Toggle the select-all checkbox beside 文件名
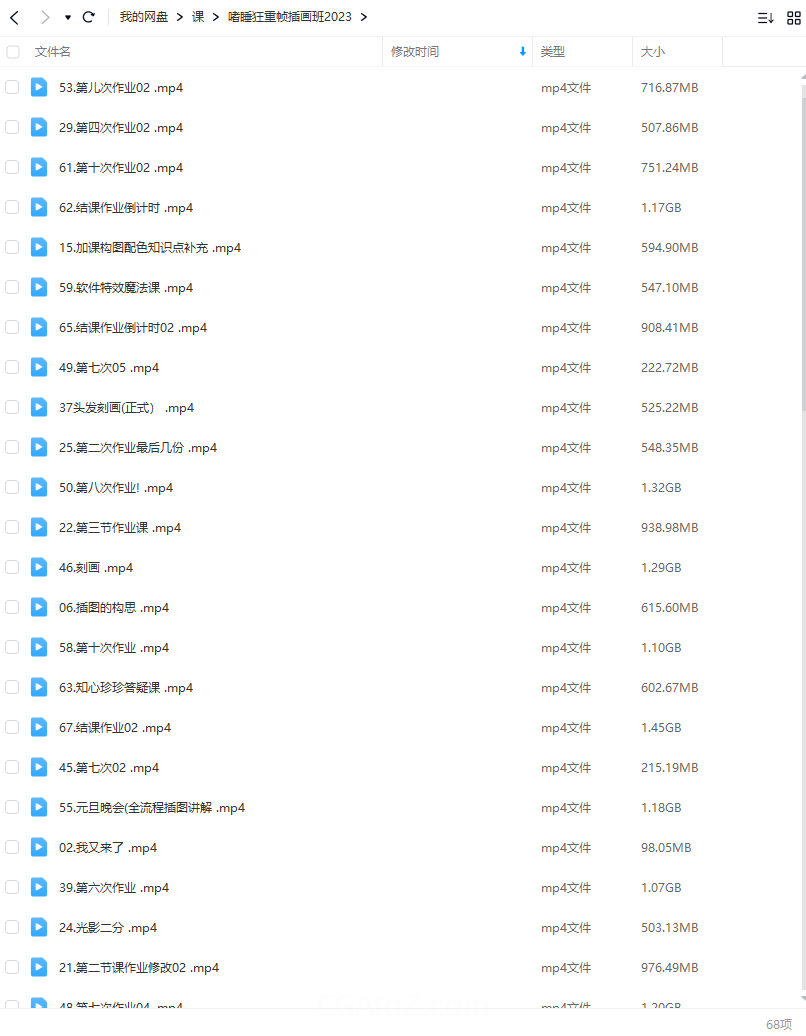Viewport: 806px width, 1036px height. (x=13, y=52)
